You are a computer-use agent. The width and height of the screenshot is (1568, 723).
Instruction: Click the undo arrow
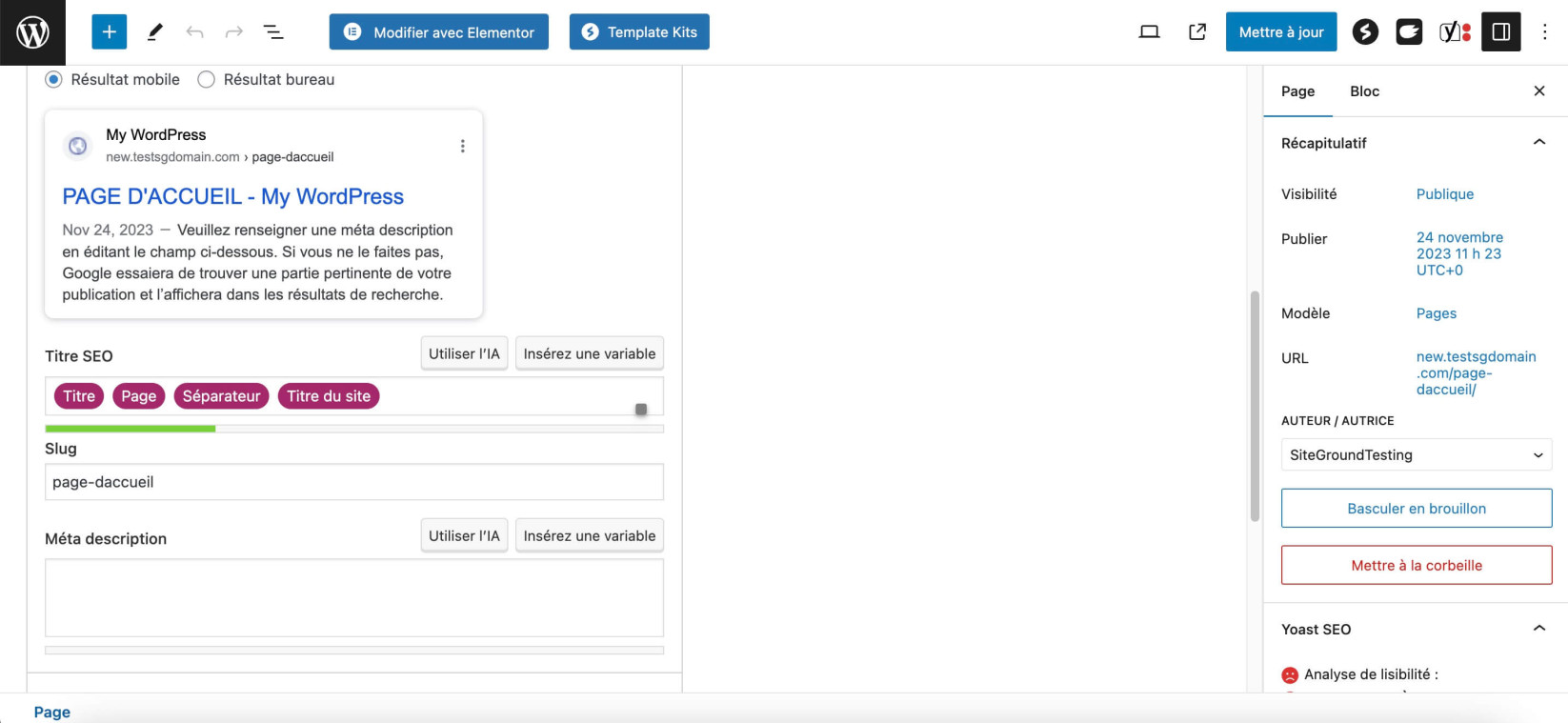pyautogui.click(x=194, y=32)
